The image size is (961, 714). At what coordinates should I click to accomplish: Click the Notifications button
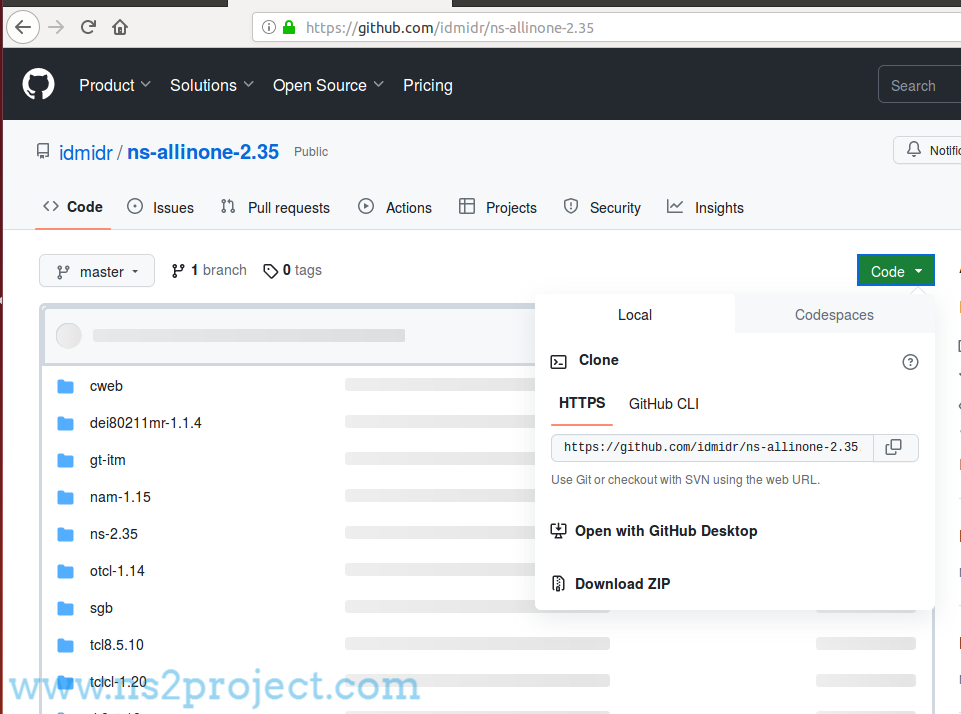[927, 150]
